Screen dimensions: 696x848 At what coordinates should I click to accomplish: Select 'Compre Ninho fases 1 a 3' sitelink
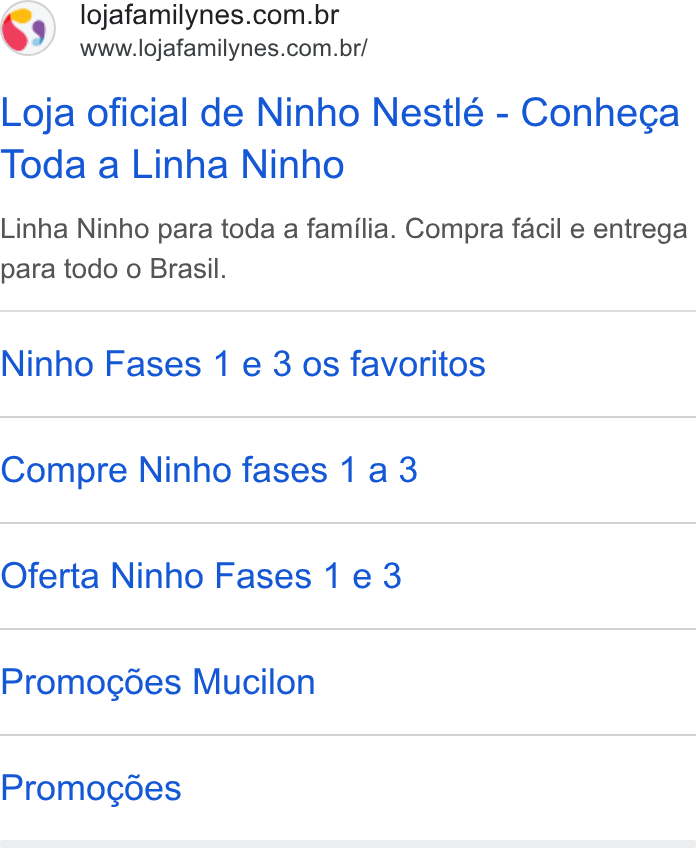click(x=209, y=469)
